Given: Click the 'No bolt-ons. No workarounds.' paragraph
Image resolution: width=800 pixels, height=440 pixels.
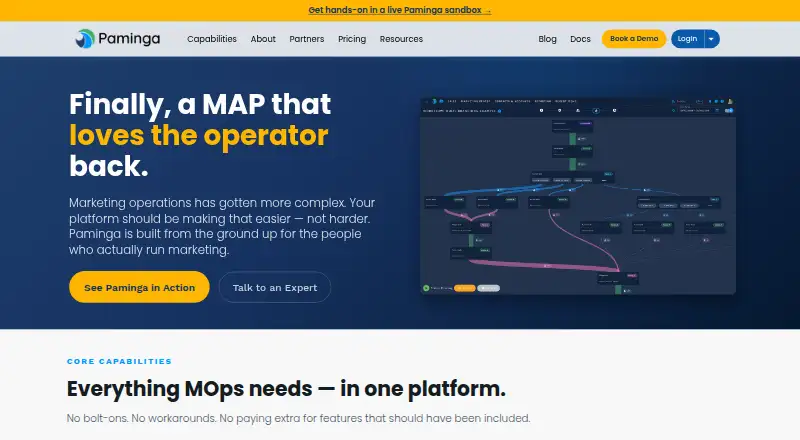Looking at the screenshot, I should [298, 418].
